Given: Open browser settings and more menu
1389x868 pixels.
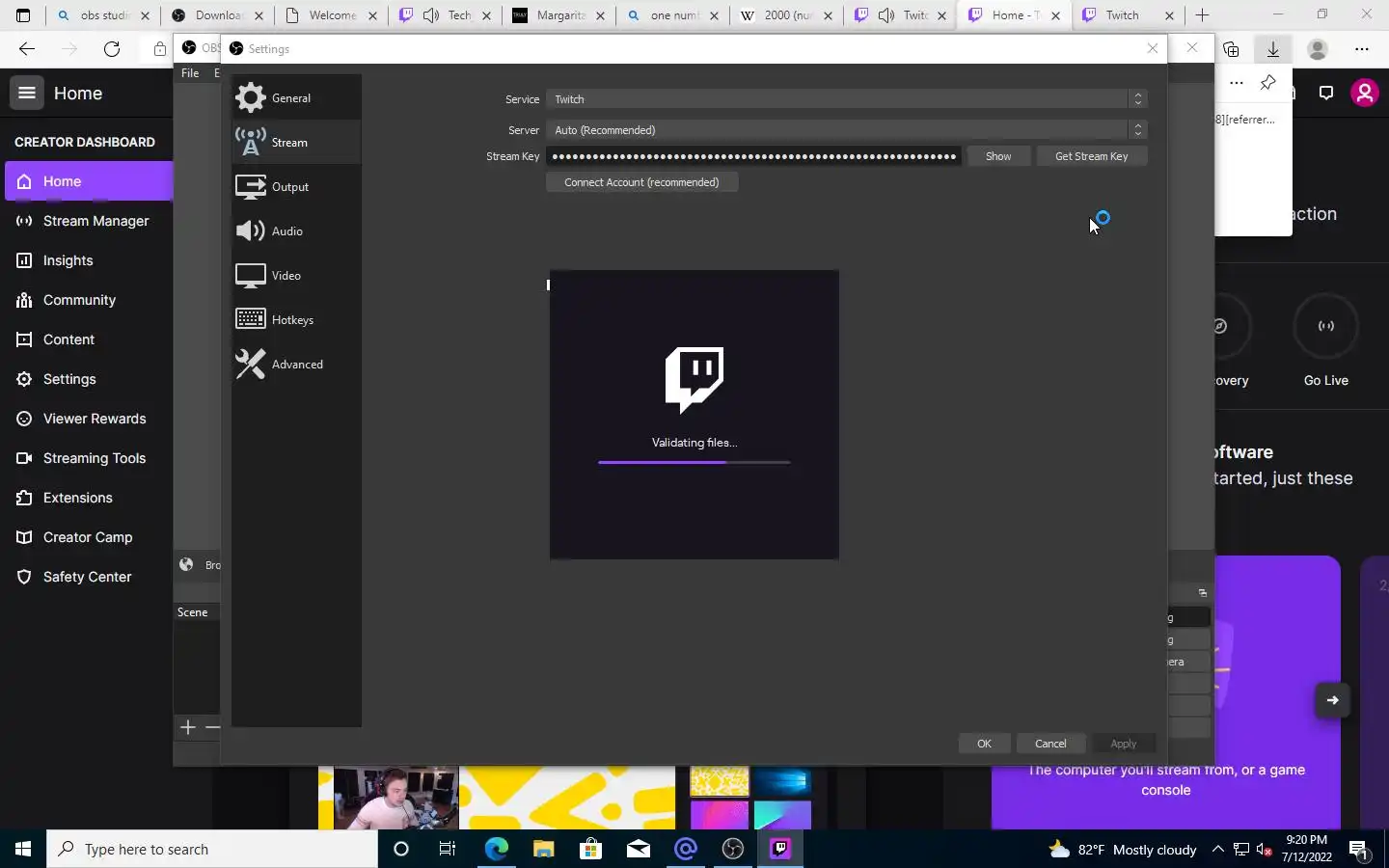Looking at the screenshot, I should [x=1361, y=49].
